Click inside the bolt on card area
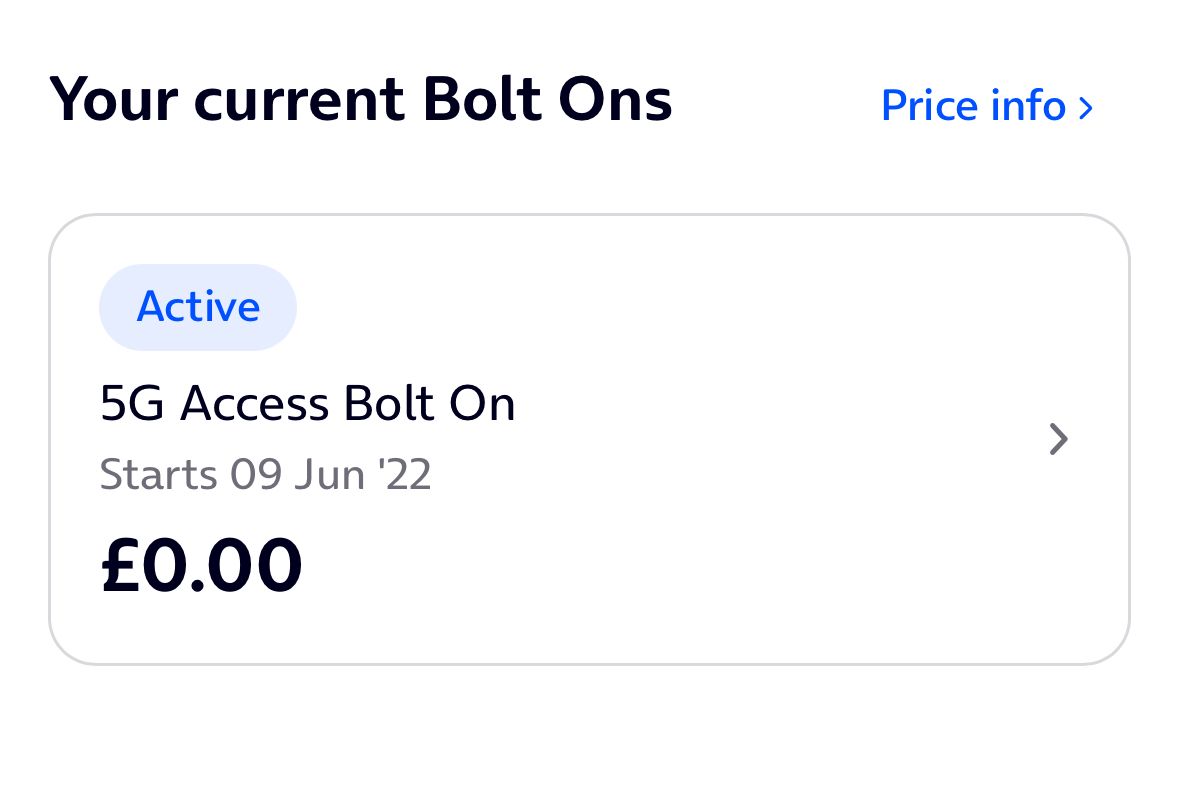The width and height of the screenshot is (1179, 801). 590,440
